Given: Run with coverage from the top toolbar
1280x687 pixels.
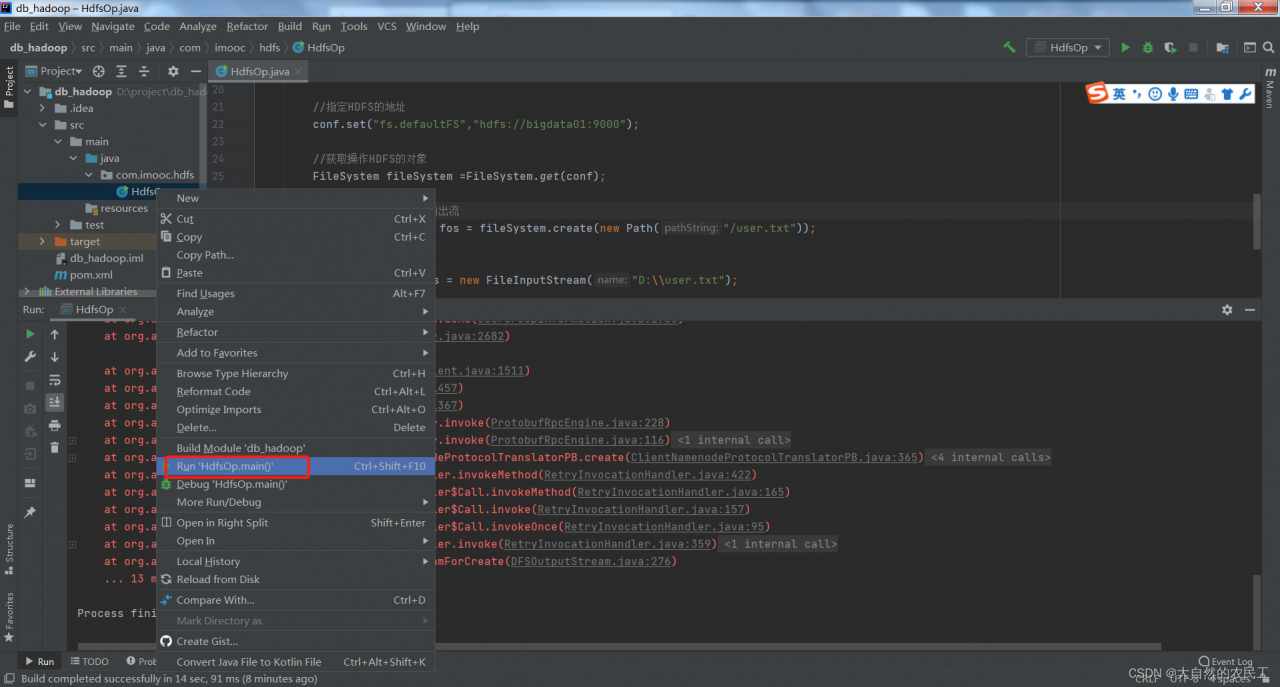Looking at the screenshot, I should coord(1170,47).
